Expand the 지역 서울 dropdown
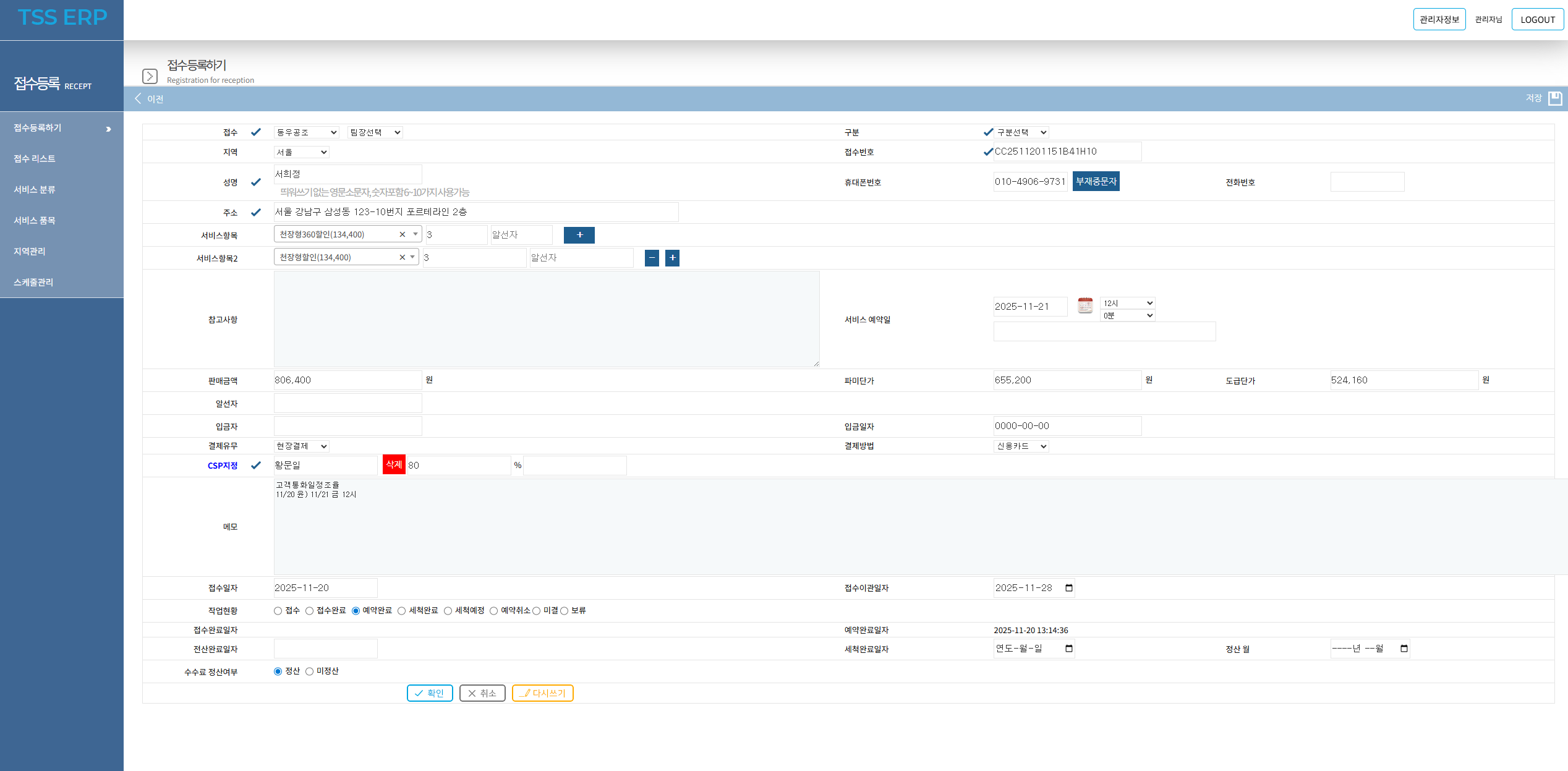 click(301, 152)
